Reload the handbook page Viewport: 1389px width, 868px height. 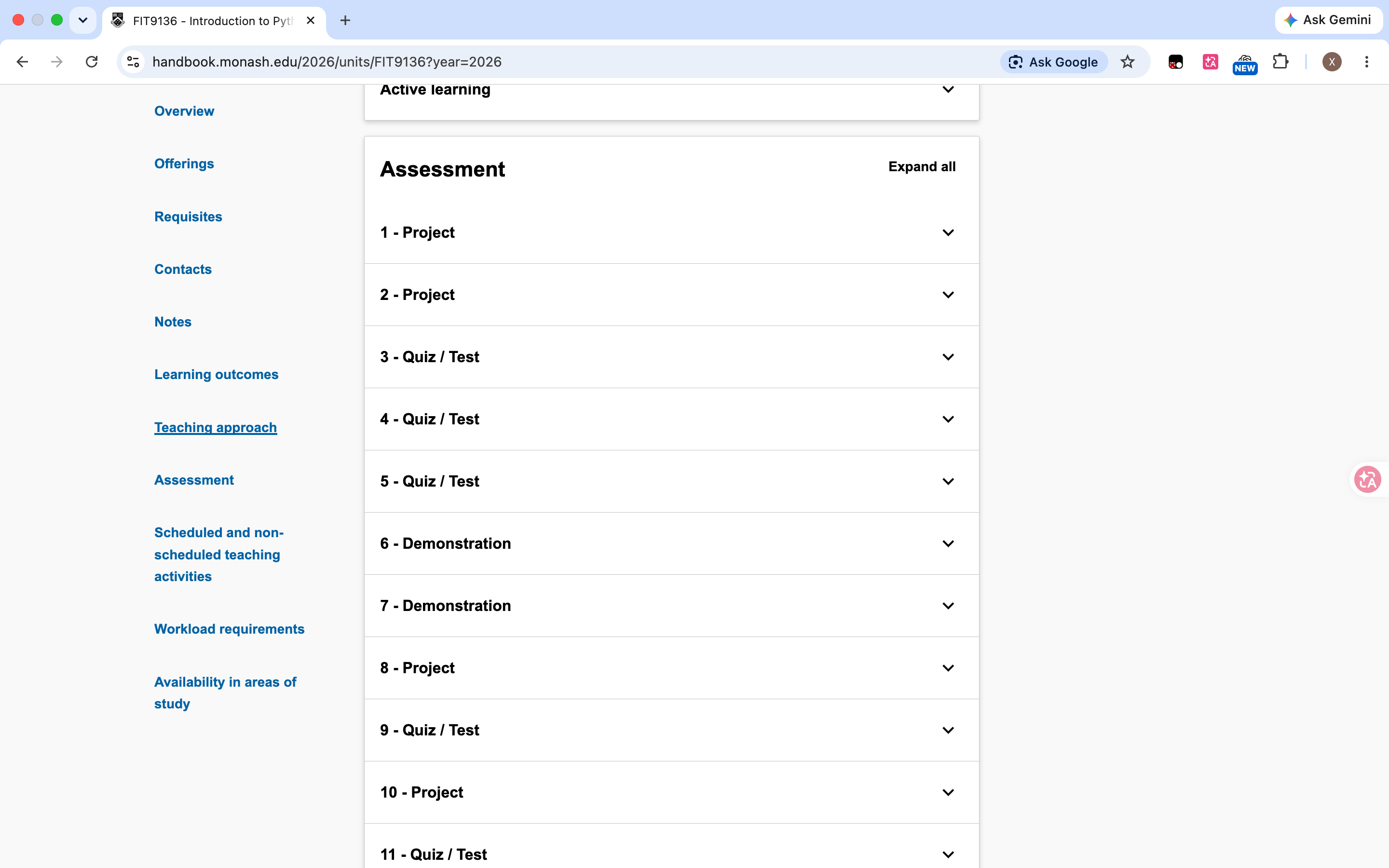coord(92,62)
